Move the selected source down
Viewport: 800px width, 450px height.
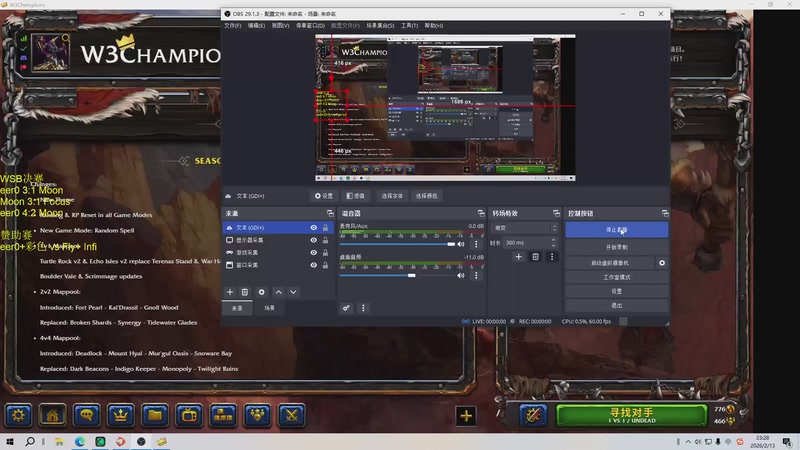(293, 292)
